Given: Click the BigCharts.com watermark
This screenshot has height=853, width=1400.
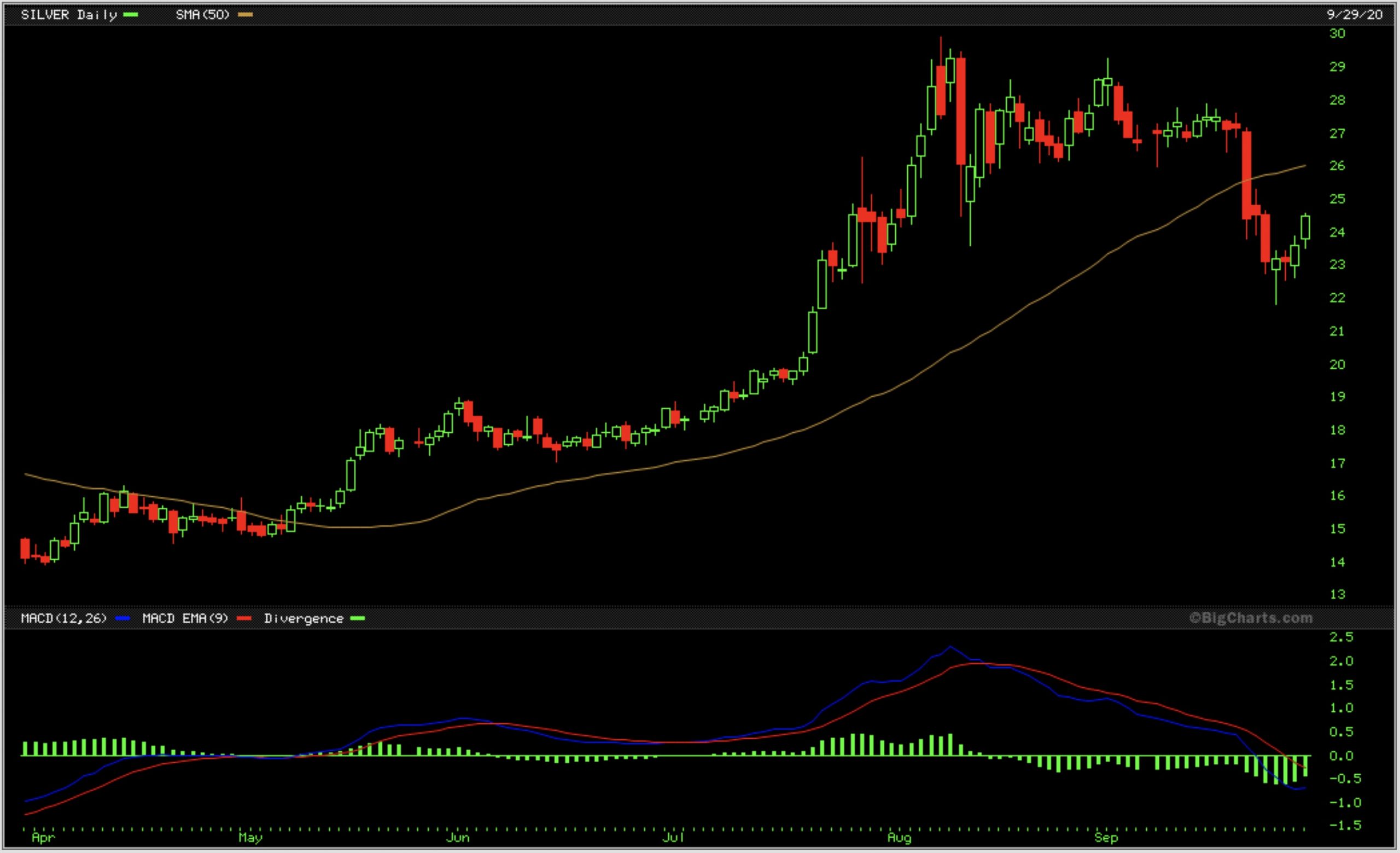Looking at the screenshot, I should 1251,618.
